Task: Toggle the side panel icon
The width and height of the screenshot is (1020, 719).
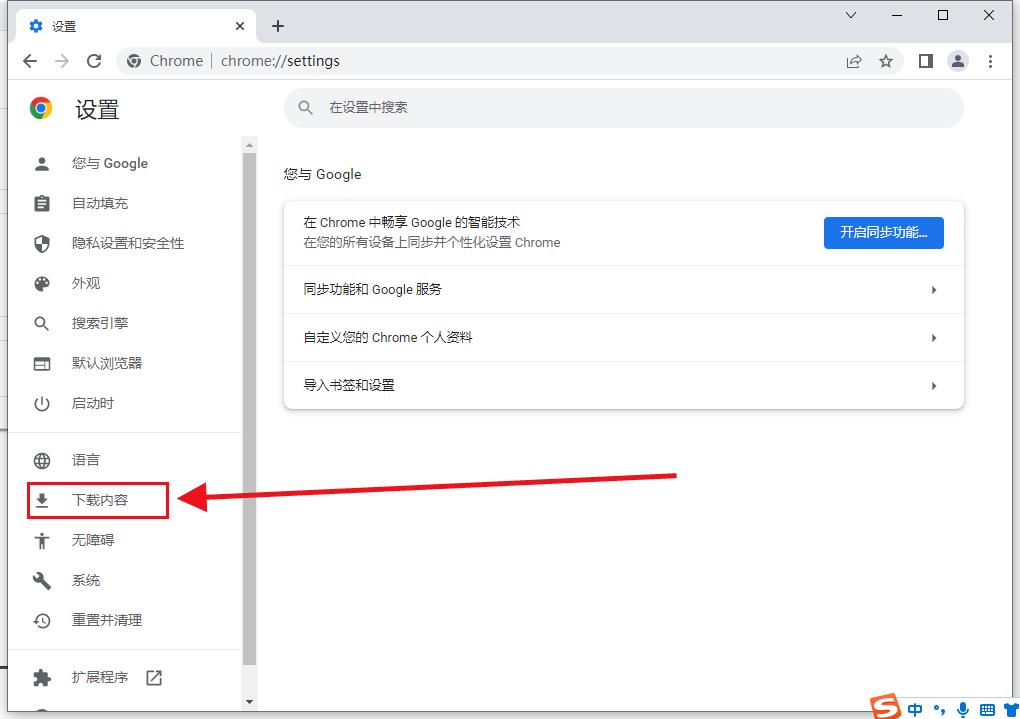Action: 926,61
